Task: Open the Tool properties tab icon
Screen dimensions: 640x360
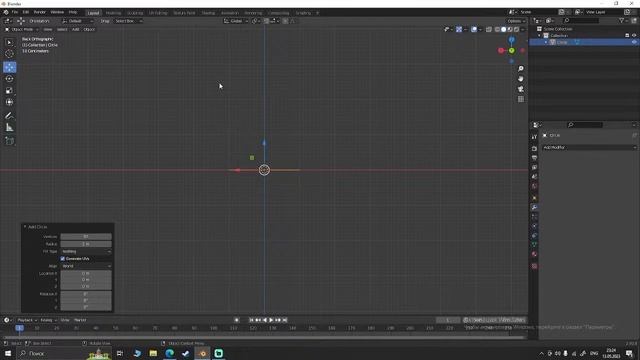Action: 534,137
